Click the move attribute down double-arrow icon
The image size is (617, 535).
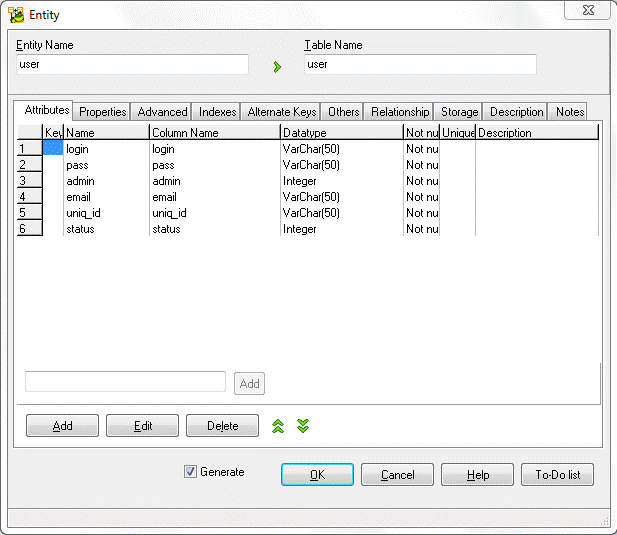(x=303, y=426)
